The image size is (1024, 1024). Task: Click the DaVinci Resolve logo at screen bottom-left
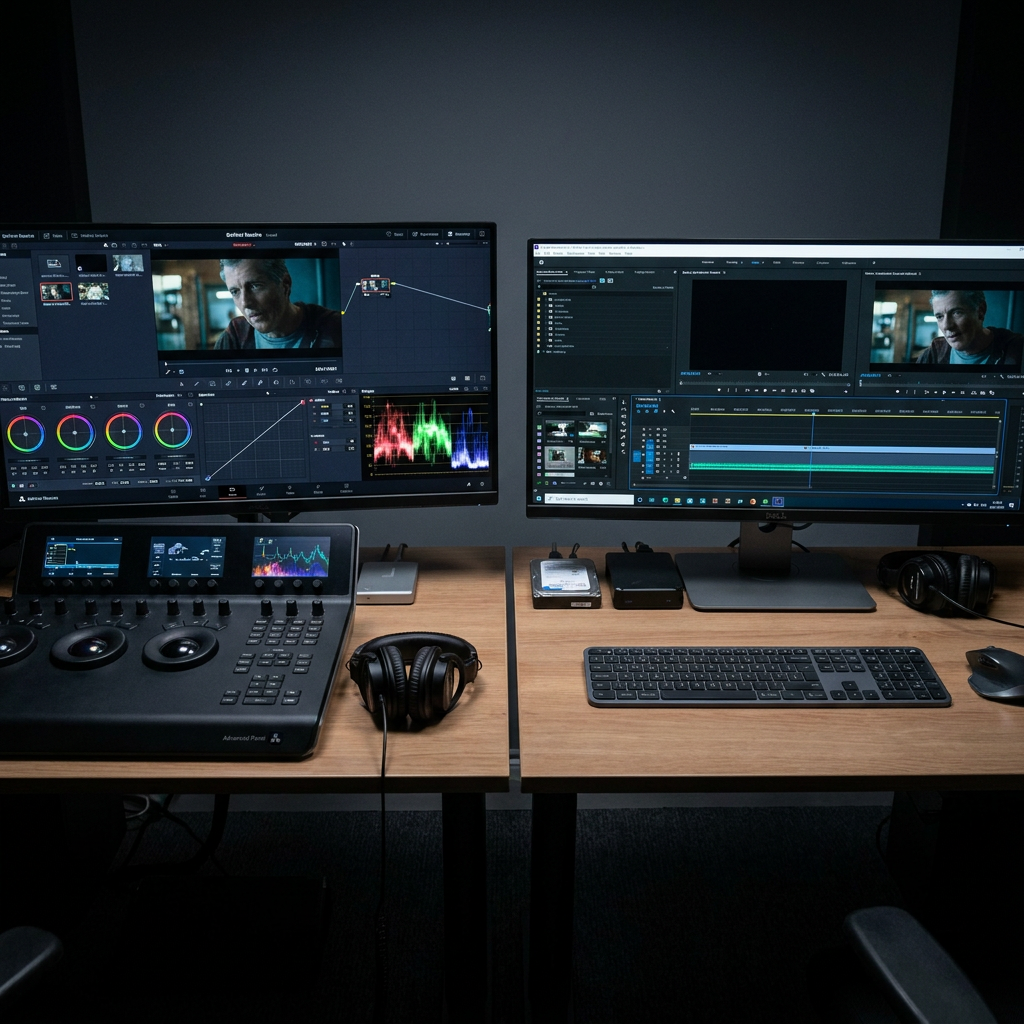coord(22,499)
